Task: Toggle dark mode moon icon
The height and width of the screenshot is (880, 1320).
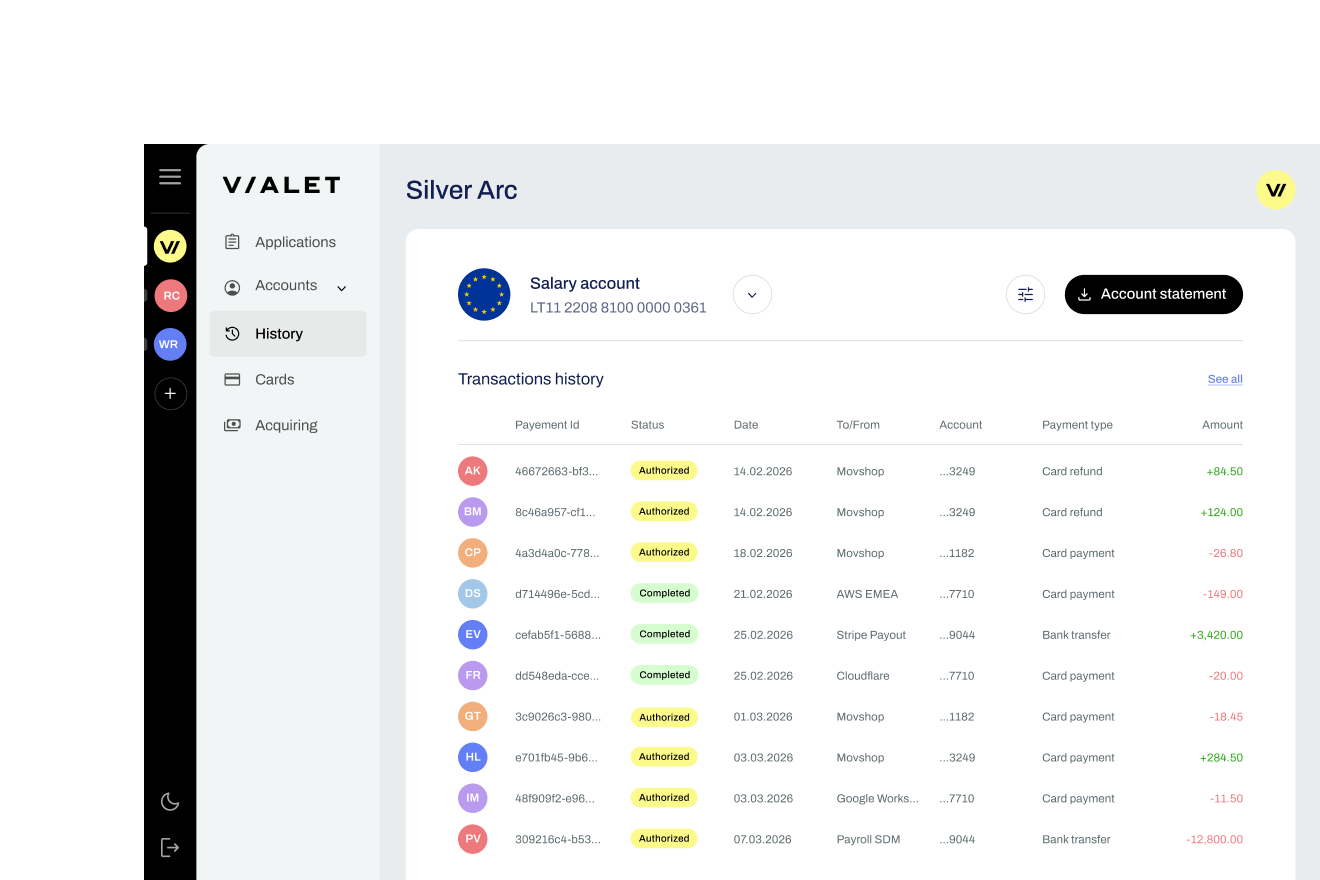Action: click(170, 801)
